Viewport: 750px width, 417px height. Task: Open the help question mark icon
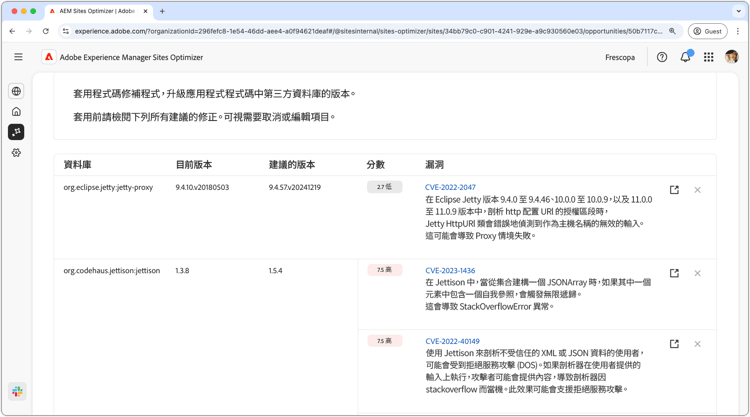point(662,57)
